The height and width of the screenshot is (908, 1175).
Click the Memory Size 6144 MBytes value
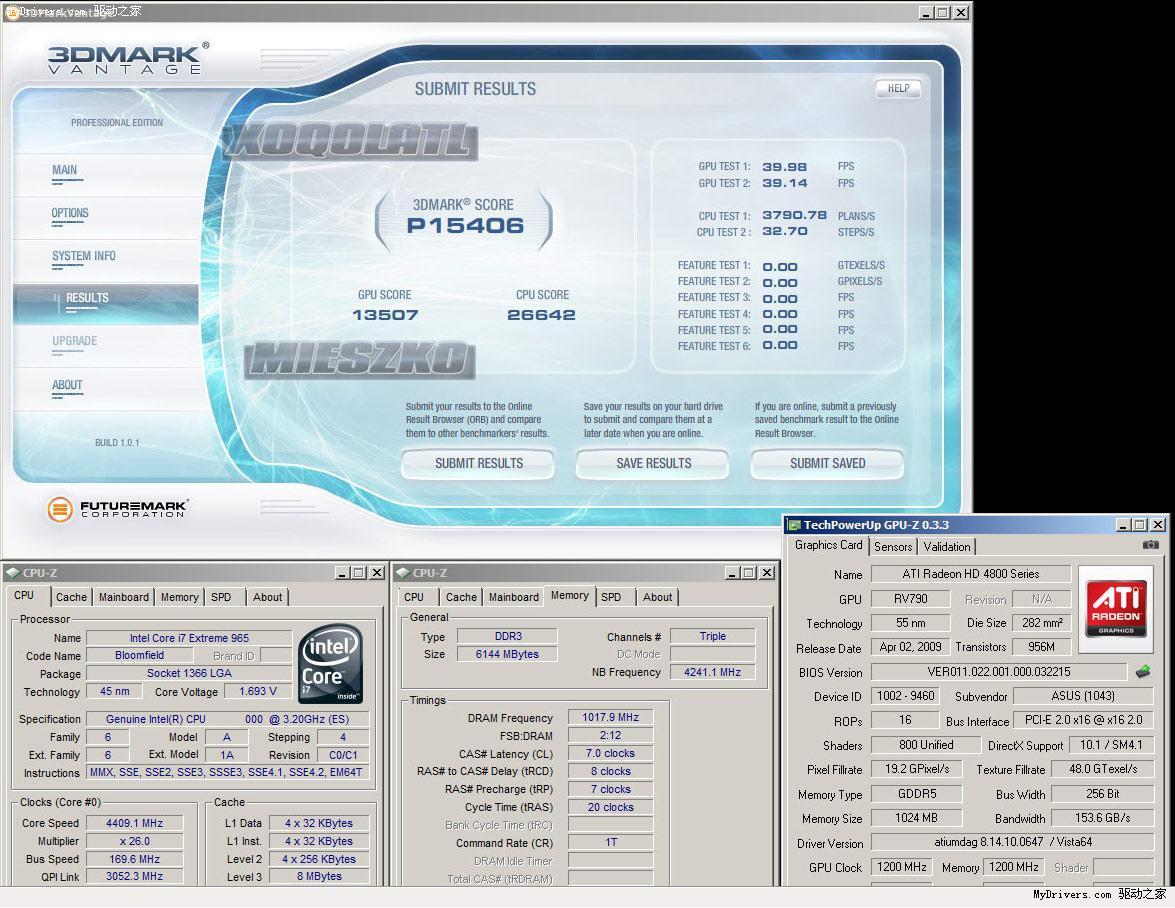click(x=507, y=654)
